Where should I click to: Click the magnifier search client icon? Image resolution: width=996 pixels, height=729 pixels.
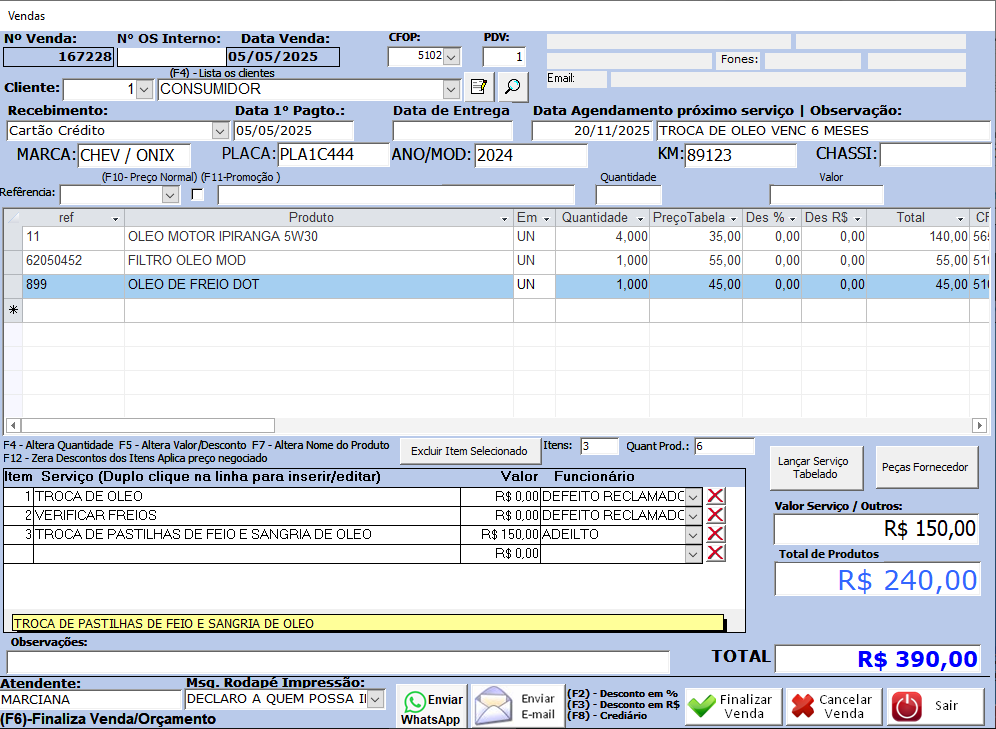pyautogui.click(x=513, y=87)
